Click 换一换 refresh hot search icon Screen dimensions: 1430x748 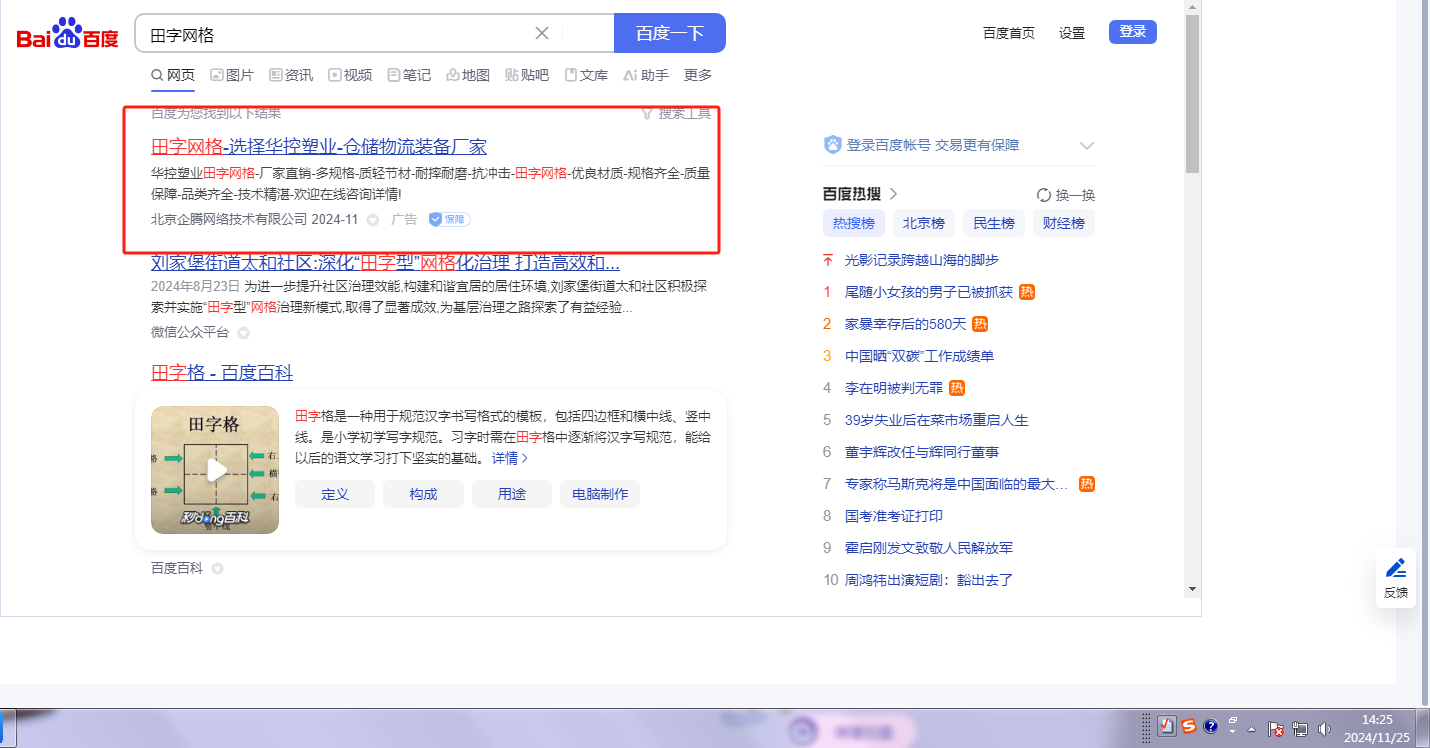click(x=1044, y=195)
